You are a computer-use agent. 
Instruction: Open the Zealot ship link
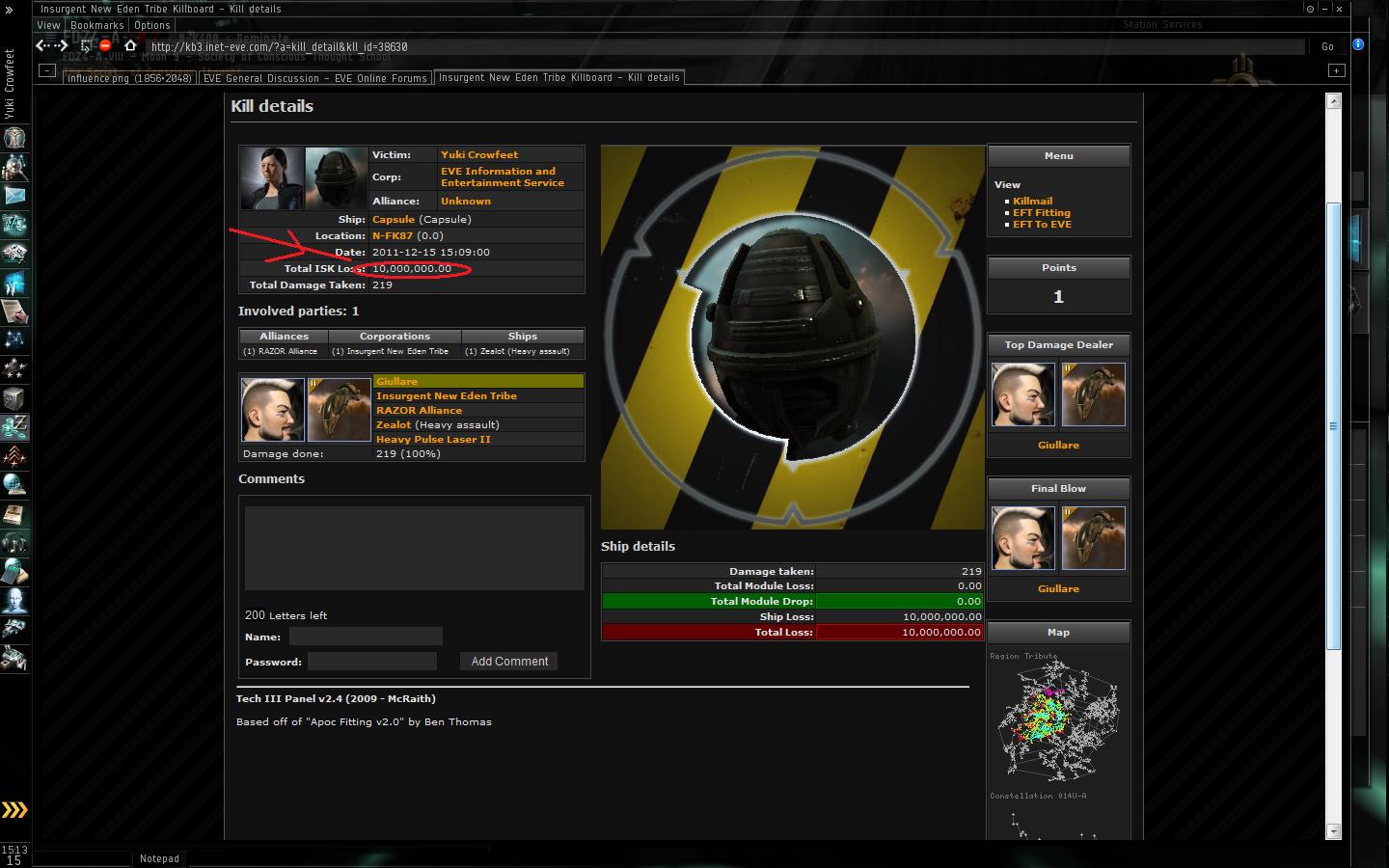pos(394,424)
